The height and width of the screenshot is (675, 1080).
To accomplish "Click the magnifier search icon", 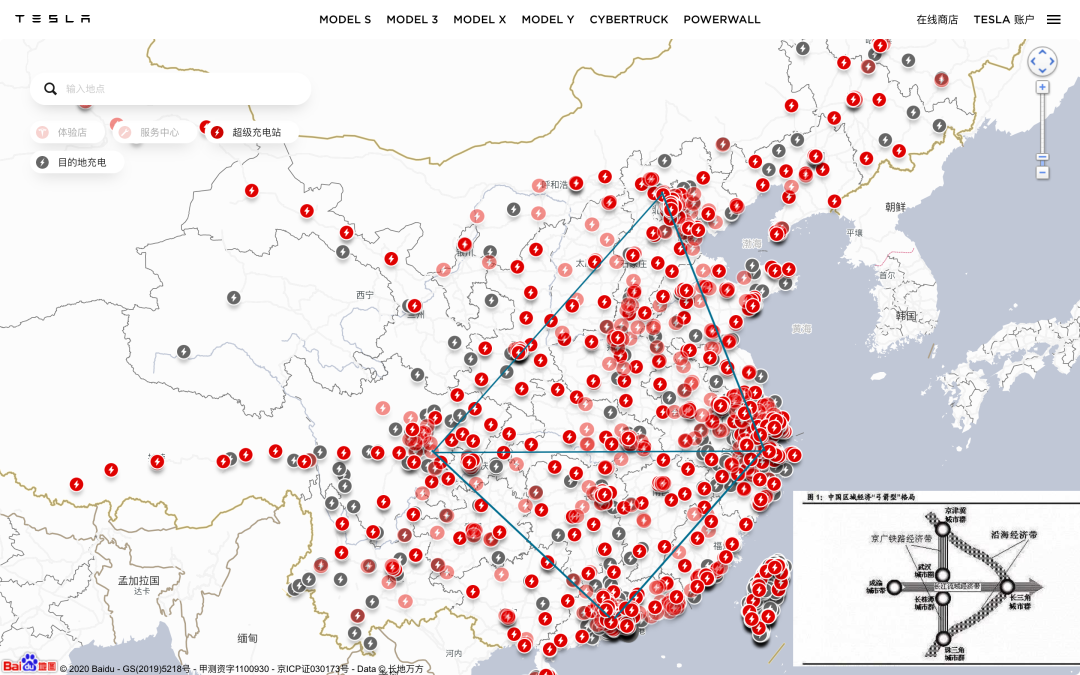I will (x=50, y=89).
